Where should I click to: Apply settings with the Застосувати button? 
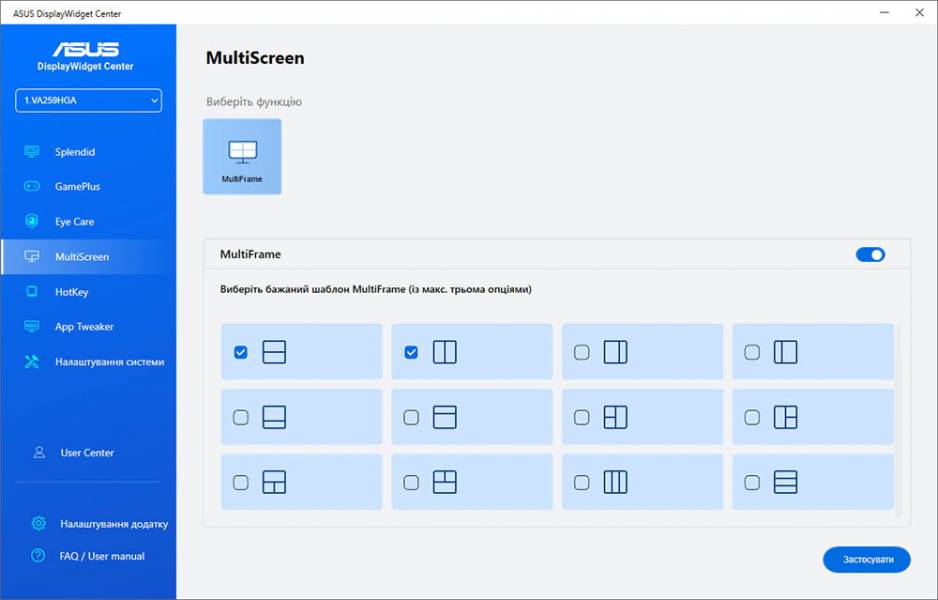[867, 559]
